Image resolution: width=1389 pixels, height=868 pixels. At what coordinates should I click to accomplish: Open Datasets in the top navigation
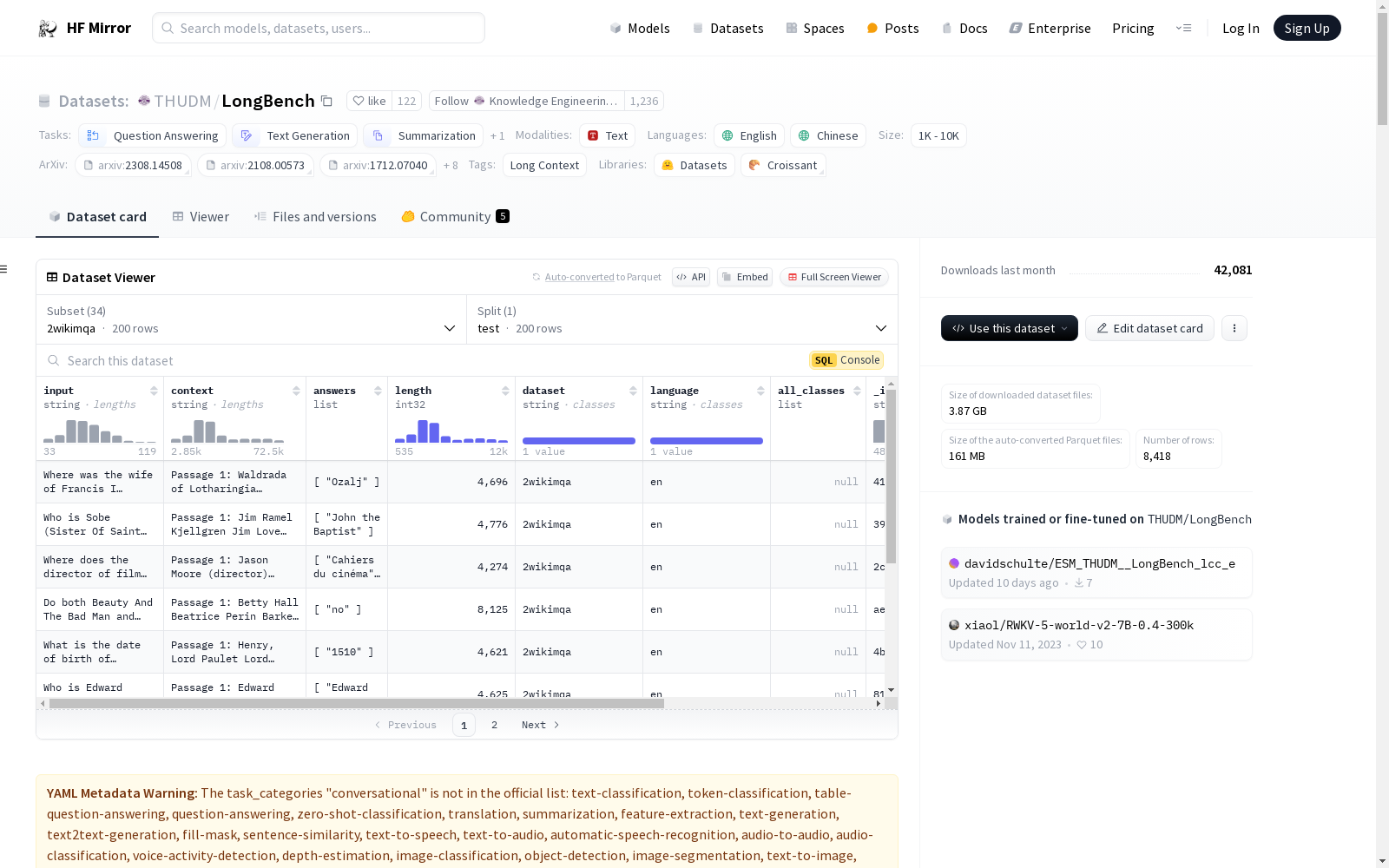pos(727,28)
